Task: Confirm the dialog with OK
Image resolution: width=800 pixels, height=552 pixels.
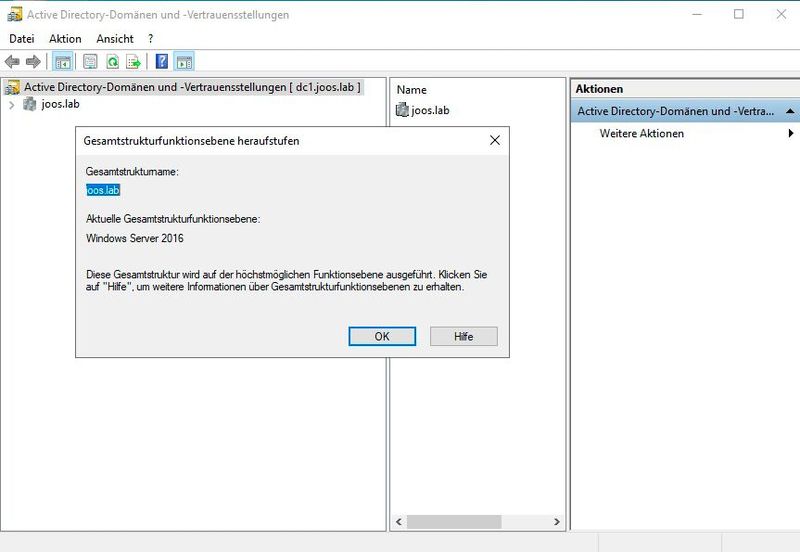Action: (x=382, y=336)
